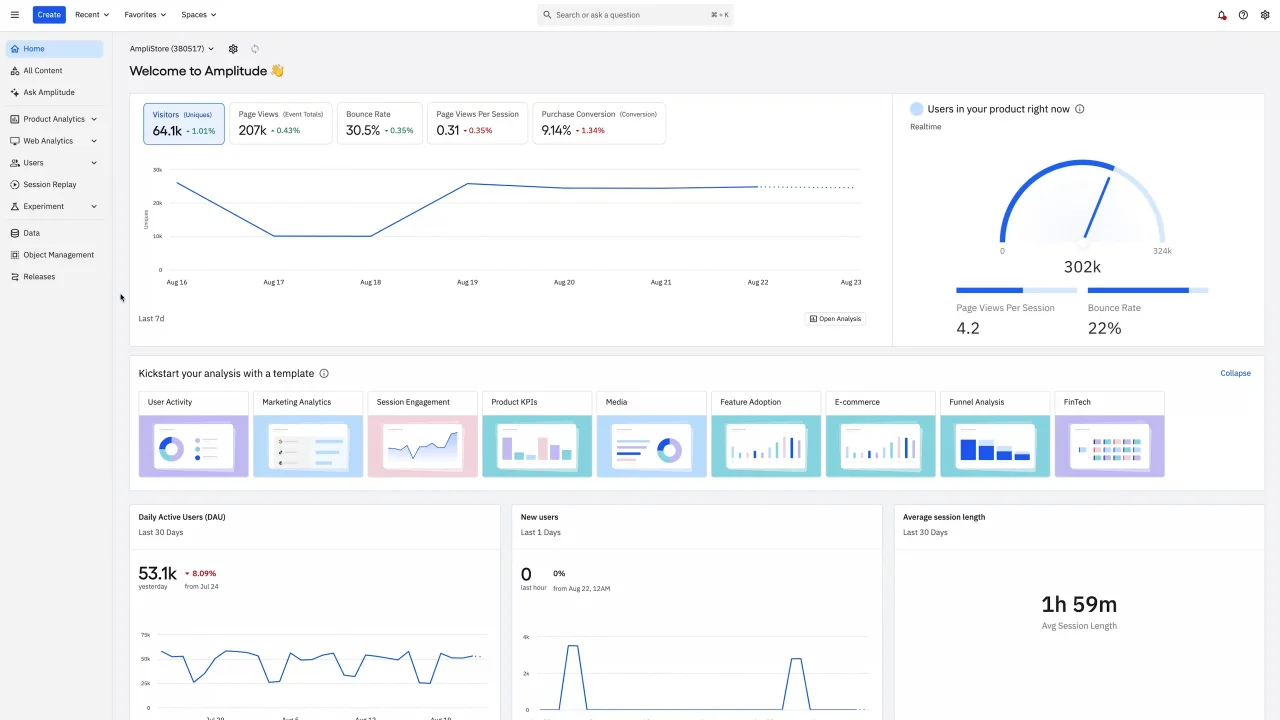This screenshot has height=720, width=1280.
Task: Click the Help question mark icon
Action: [1241, 14]
